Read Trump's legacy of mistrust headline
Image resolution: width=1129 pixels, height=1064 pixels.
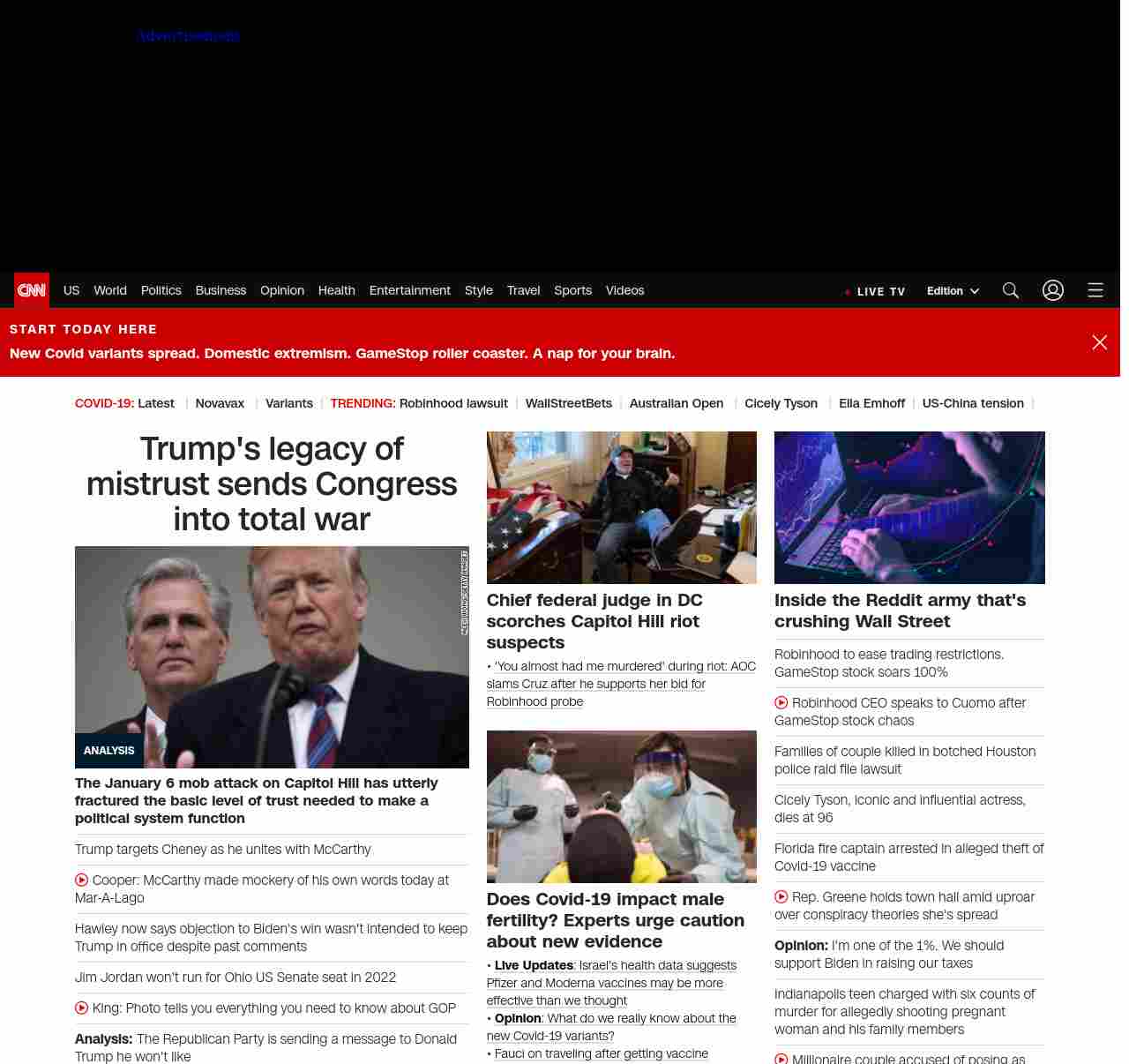pyautogui.click(x=272, y=483)
